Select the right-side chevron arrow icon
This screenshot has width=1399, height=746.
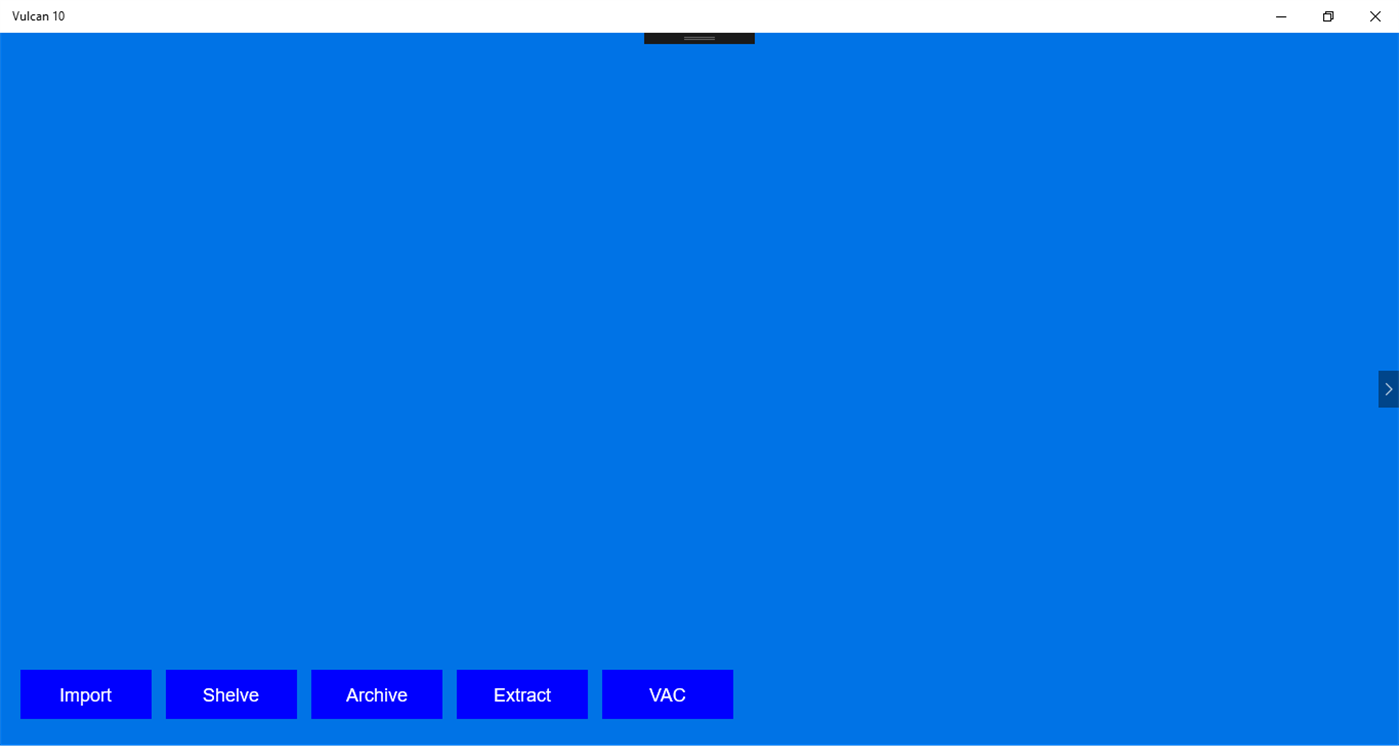[1388, 389]
